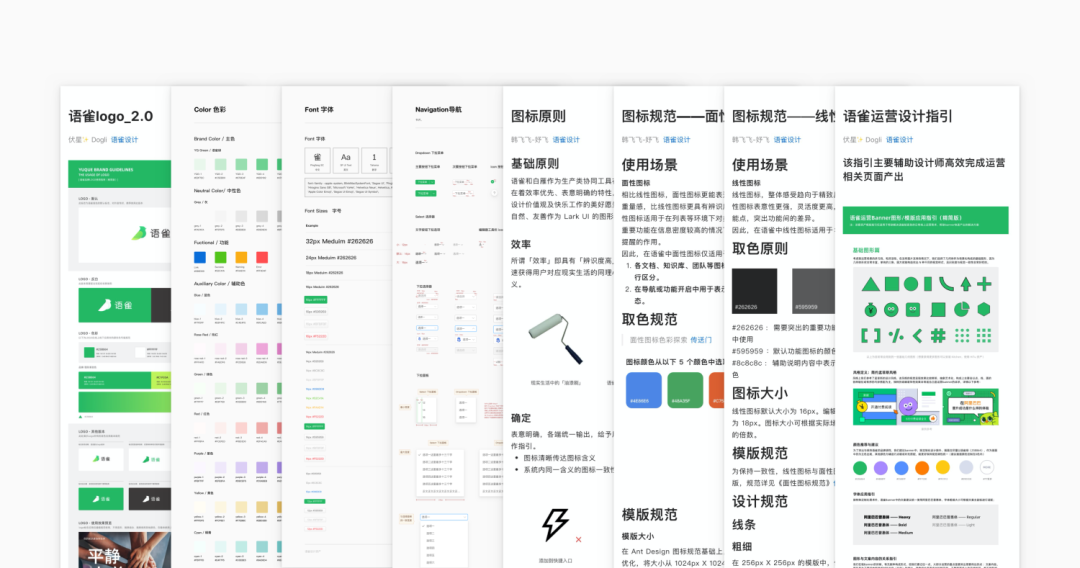Select the yellow circle color swatch
The width and height of the screenshot is (1080, 568).
(943, 468)
